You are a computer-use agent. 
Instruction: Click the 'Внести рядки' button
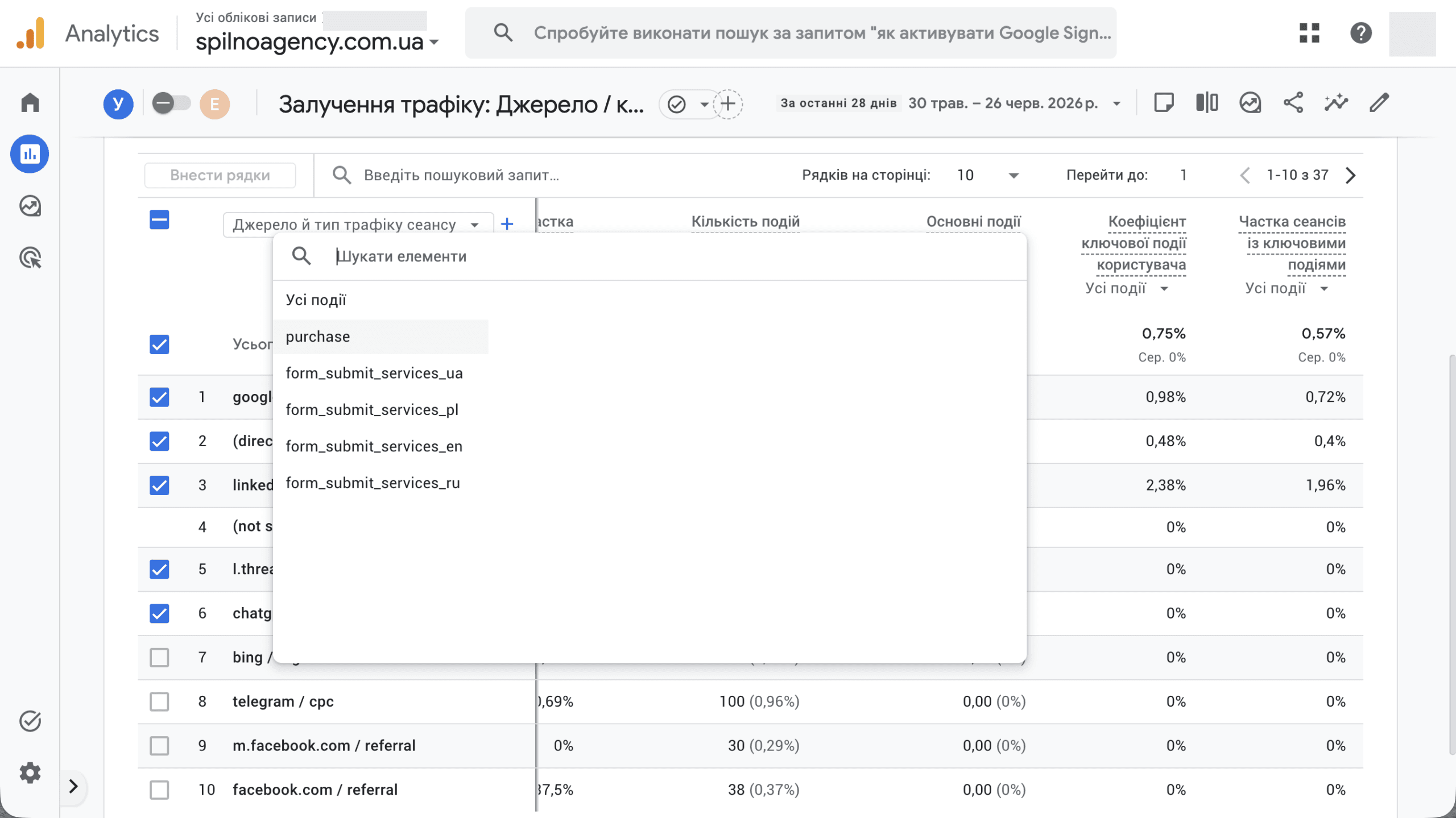(x=220, y=175)
